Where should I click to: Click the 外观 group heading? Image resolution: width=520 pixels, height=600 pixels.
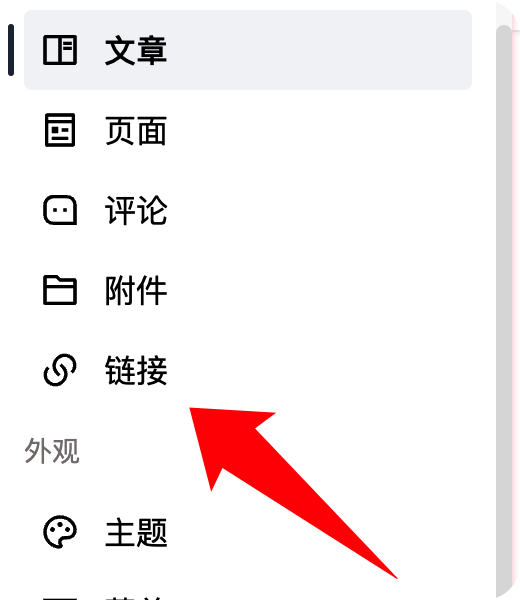[x=52, y=451]
